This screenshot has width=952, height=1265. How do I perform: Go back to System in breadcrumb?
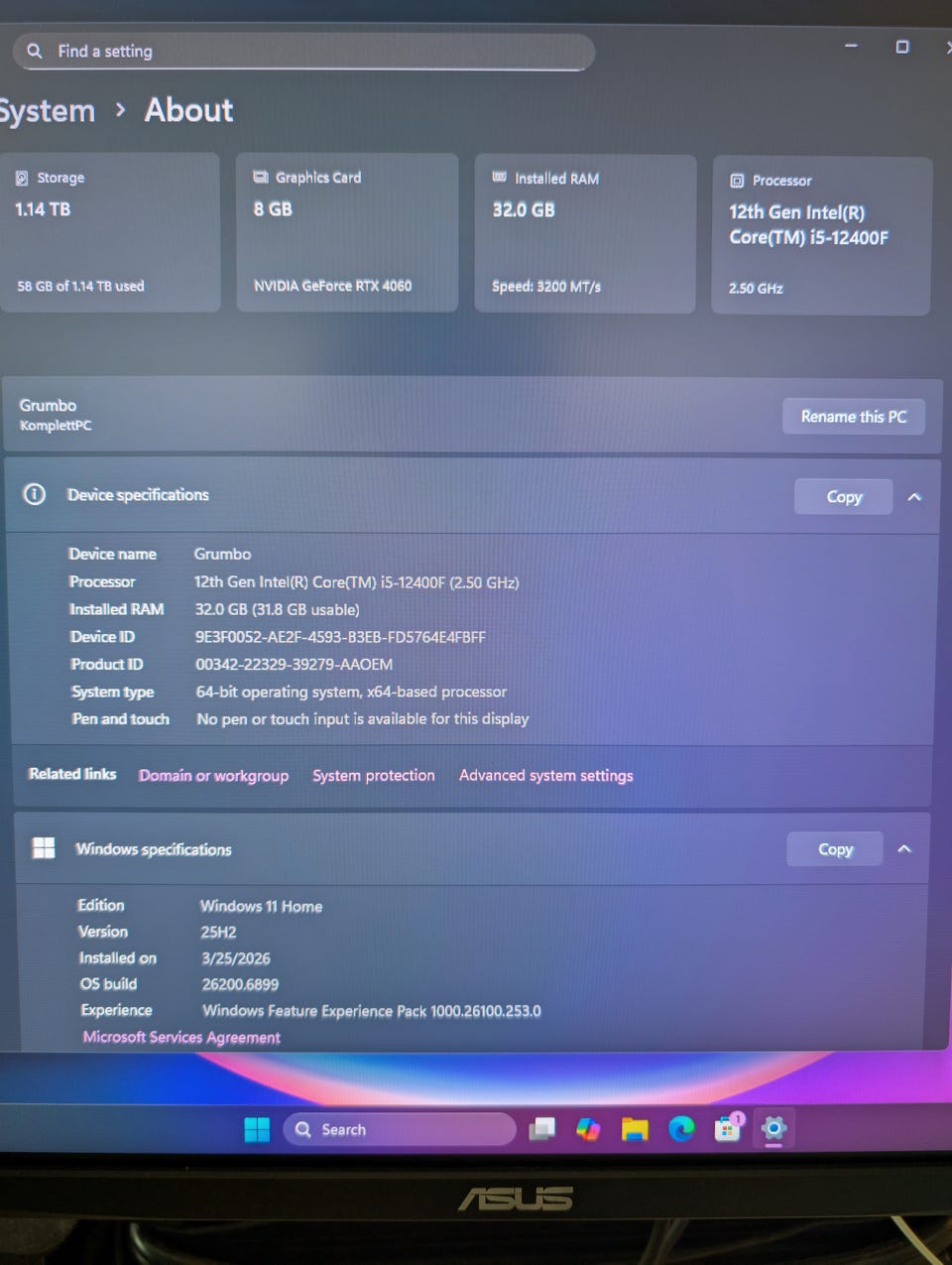47,111
